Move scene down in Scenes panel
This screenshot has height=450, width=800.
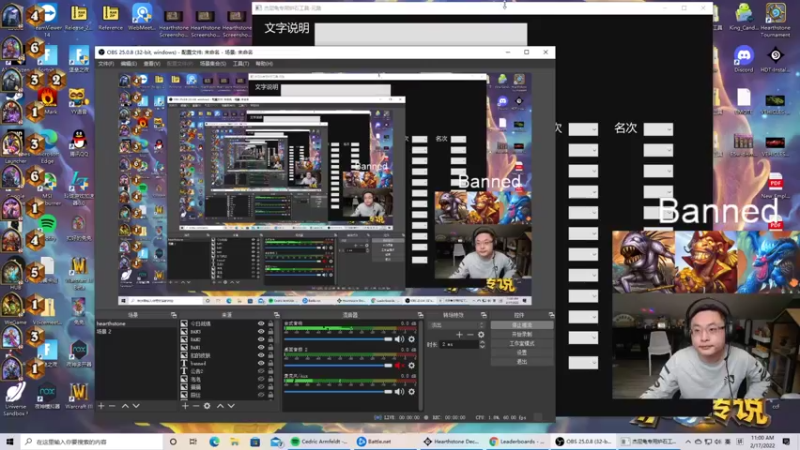[x=136, y=406]
